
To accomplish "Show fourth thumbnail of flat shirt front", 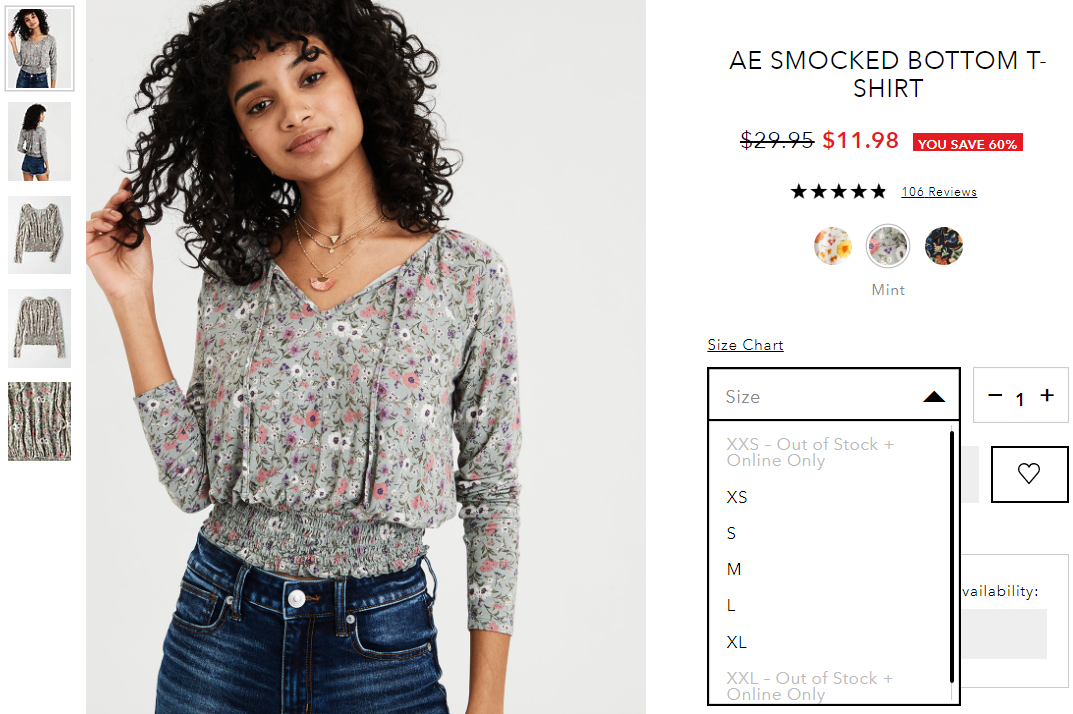I will click(x=40, y=329).
